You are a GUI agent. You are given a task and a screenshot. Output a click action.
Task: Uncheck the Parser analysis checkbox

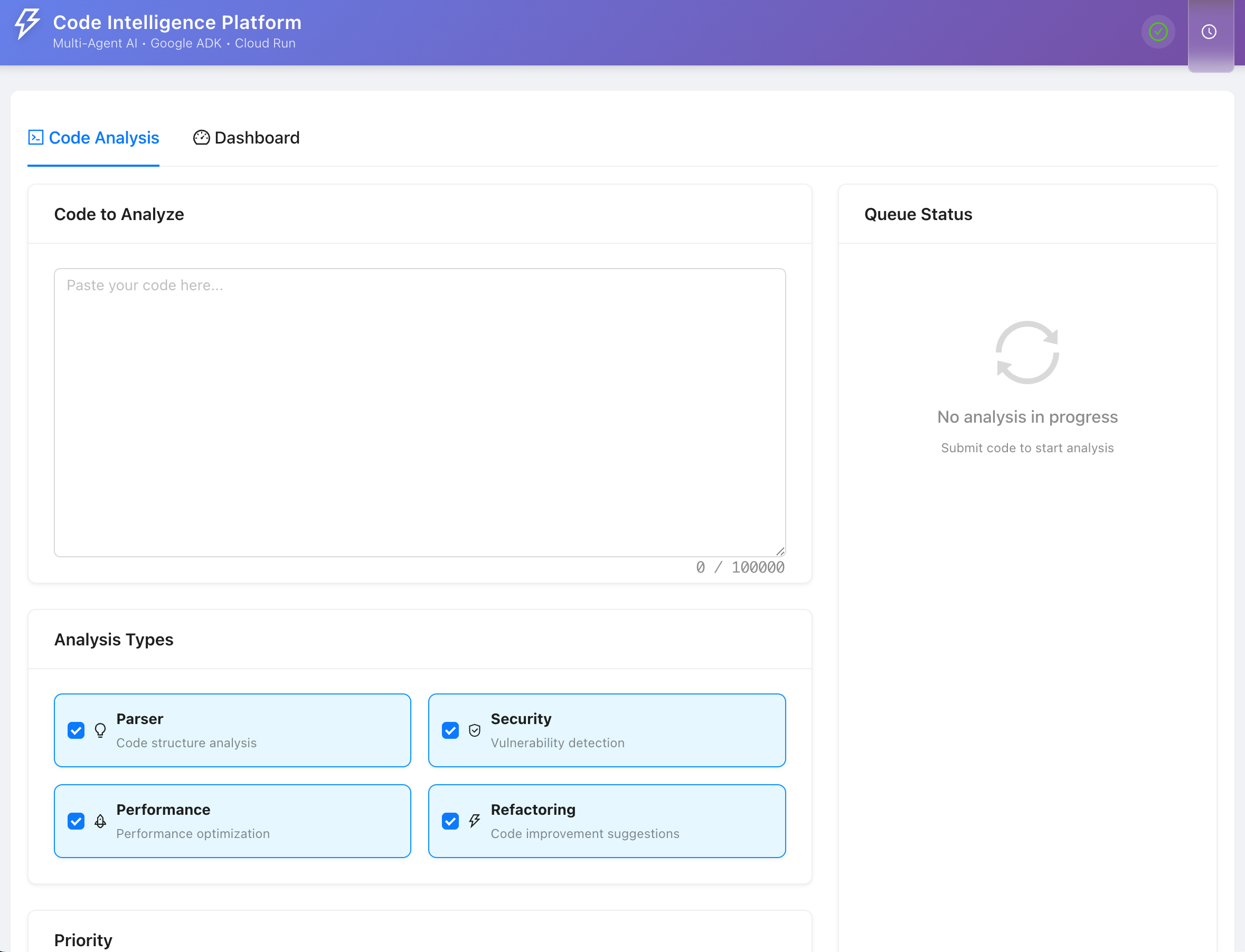pos(76,730)
